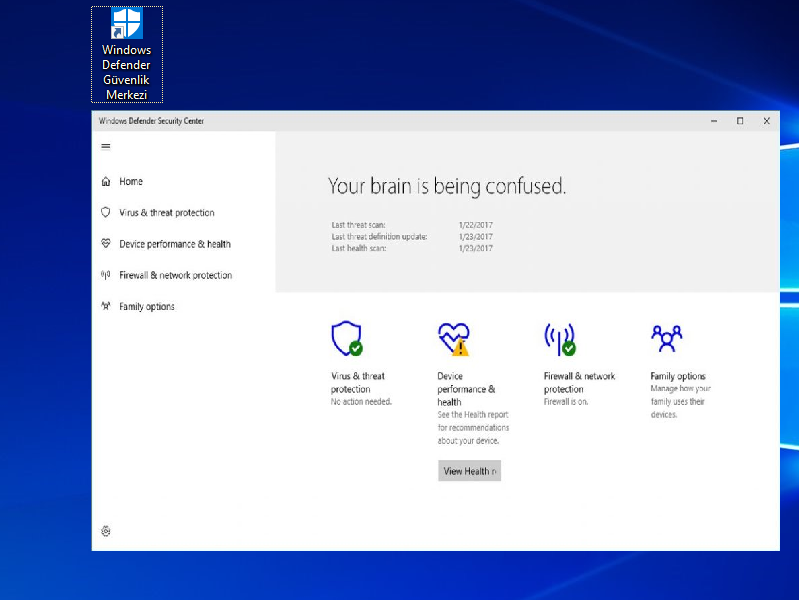Select the Windows Defender Güvenlik Merkezi desktop shortcut
The image size is (799, 600).
(126, 55)
